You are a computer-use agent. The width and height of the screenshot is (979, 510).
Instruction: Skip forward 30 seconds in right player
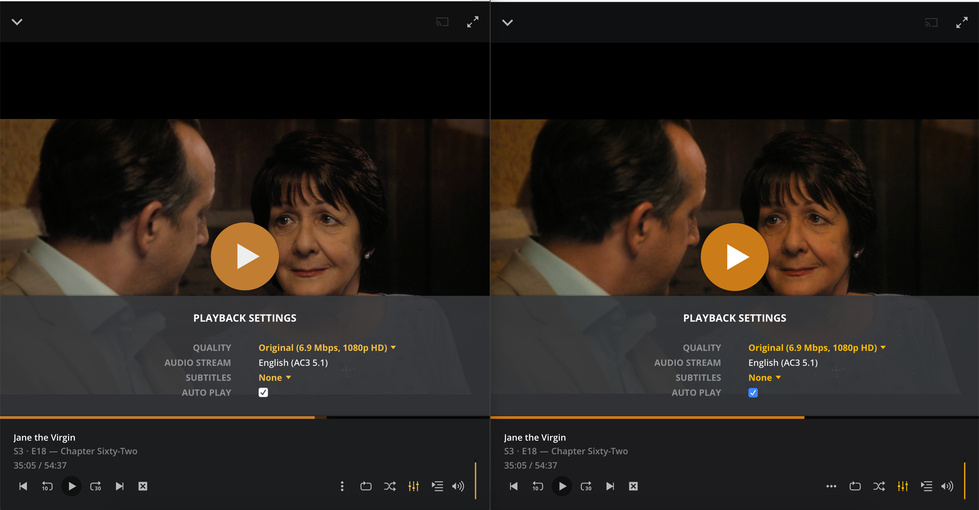point(586,486)
